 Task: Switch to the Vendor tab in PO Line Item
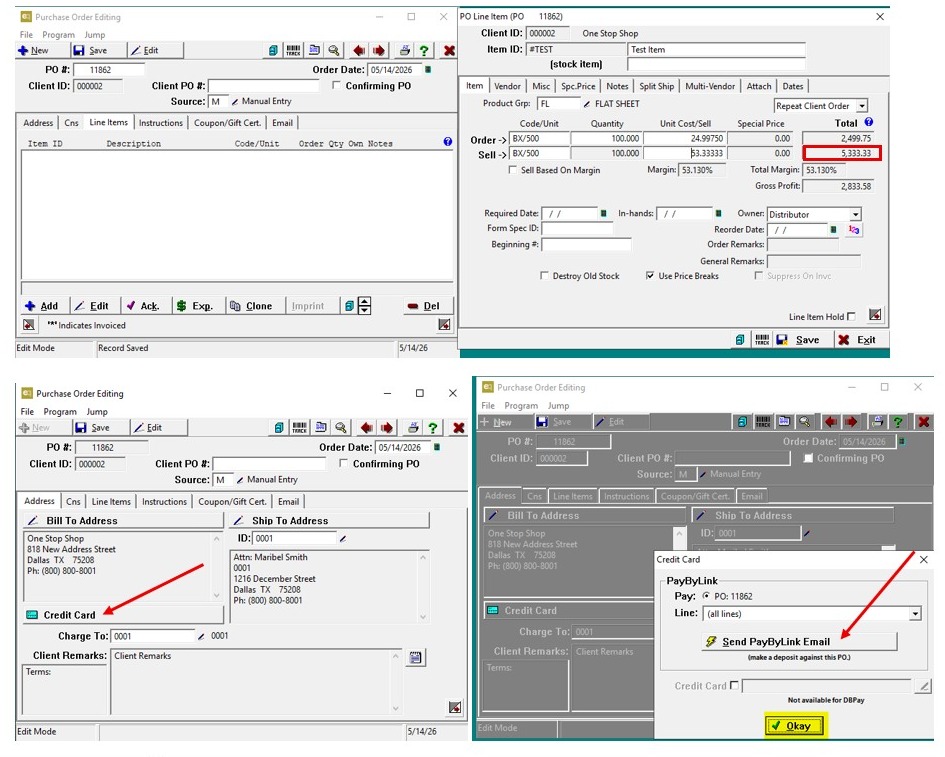click(x=507, y=86)
